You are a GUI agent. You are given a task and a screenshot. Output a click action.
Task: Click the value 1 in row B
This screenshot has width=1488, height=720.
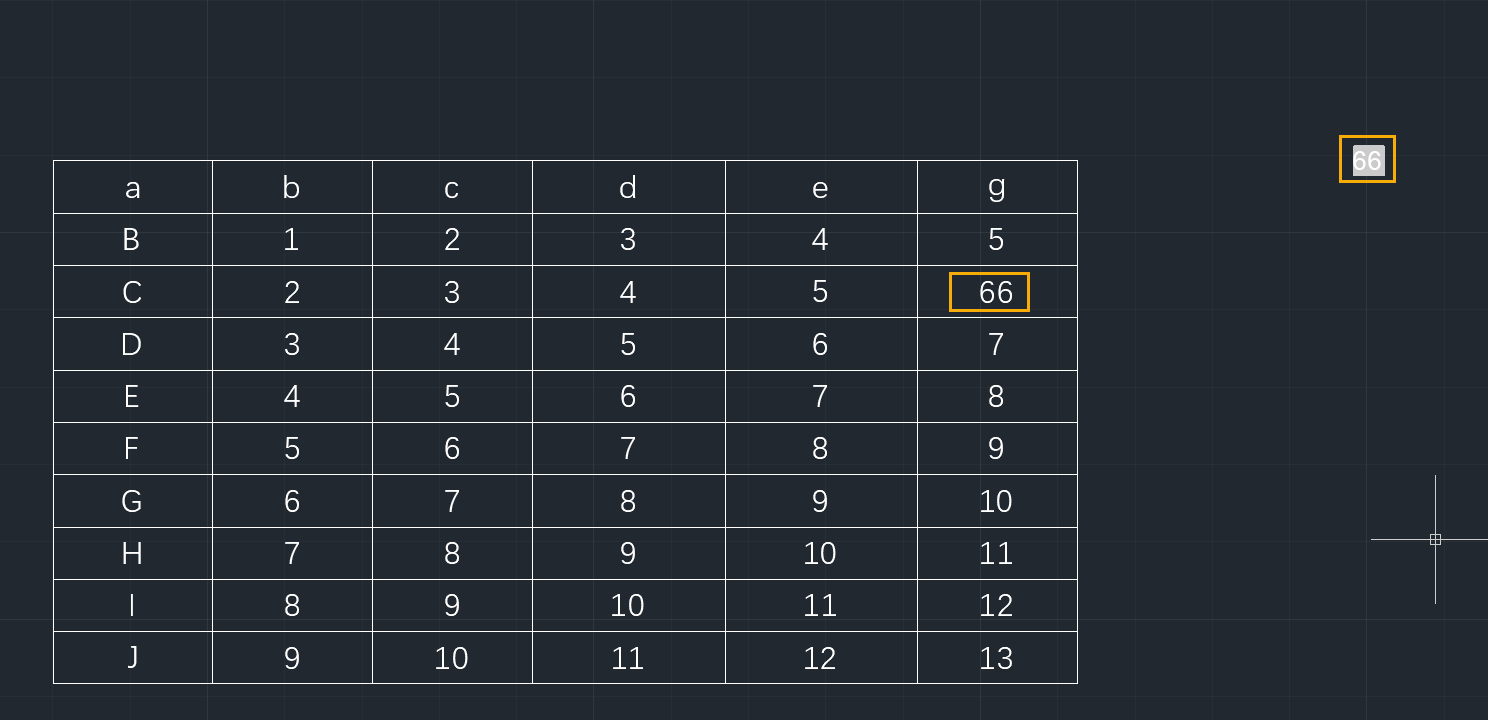pyautogui.click(x=292, y=240)
